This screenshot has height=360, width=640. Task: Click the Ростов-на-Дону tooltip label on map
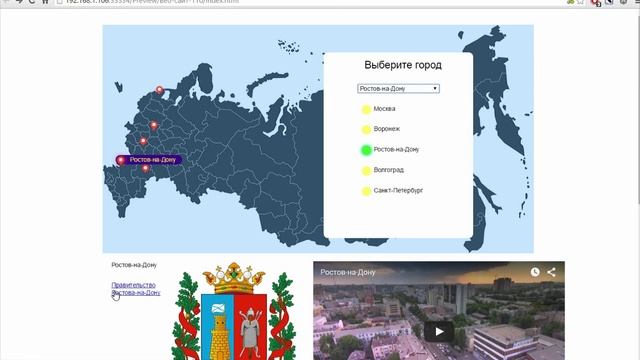click(152, 160)
